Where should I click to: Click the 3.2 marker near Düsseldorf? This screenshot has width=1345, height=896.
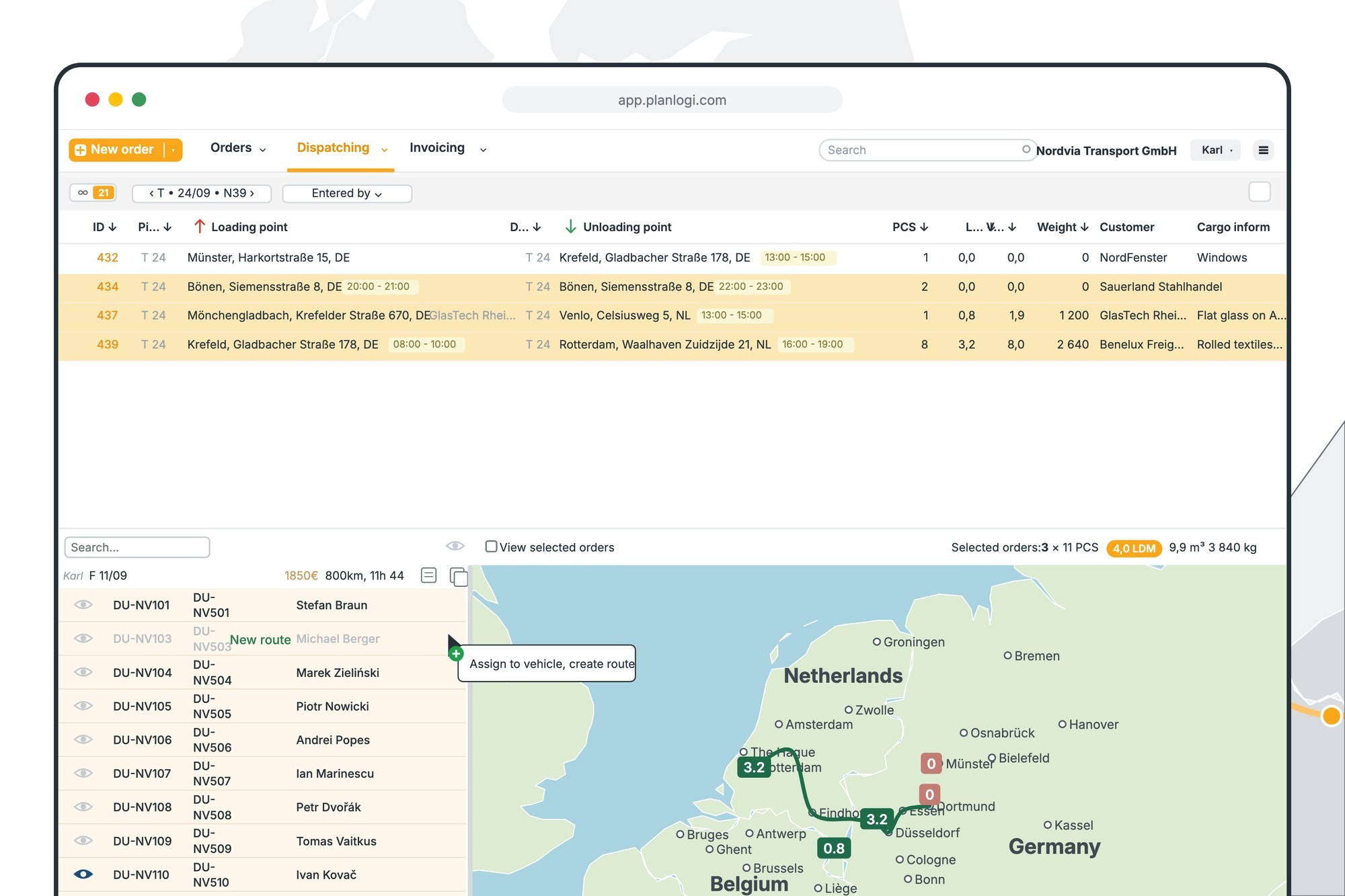pos(876,819)
